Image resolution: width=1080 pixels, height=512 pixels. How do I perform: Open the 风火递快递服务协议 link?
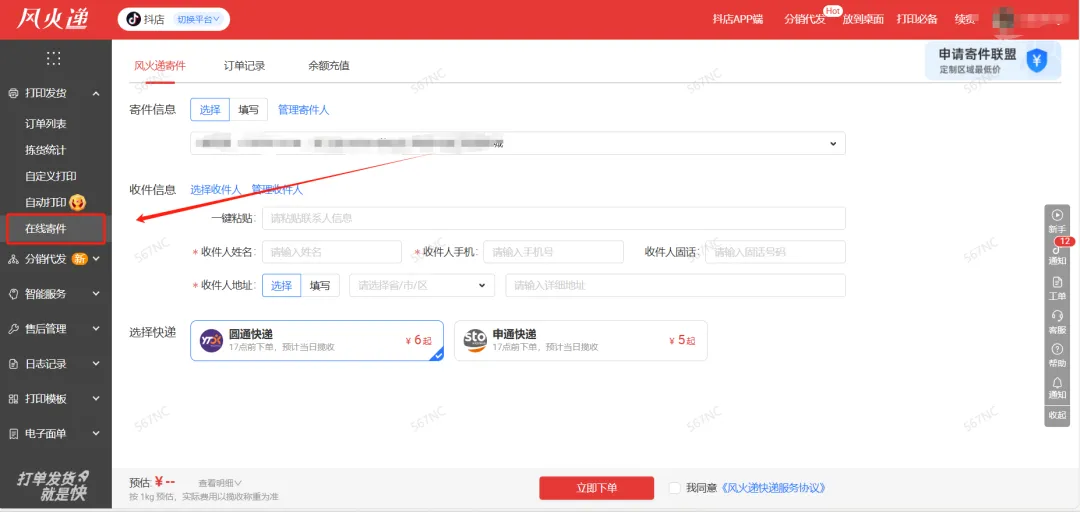point(772,488)
